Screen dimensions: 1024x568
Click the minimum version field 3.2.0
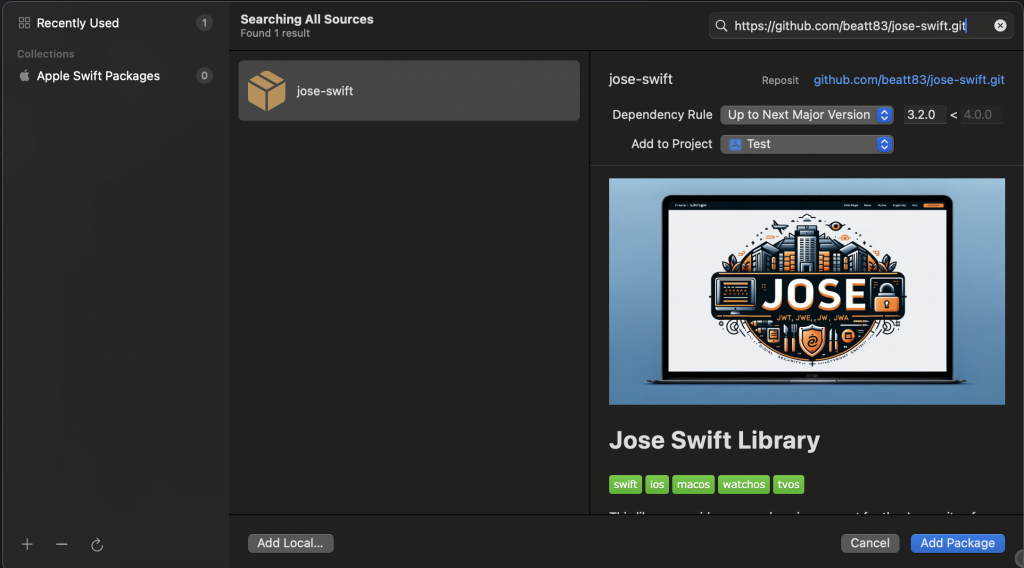tap(925, 115)
